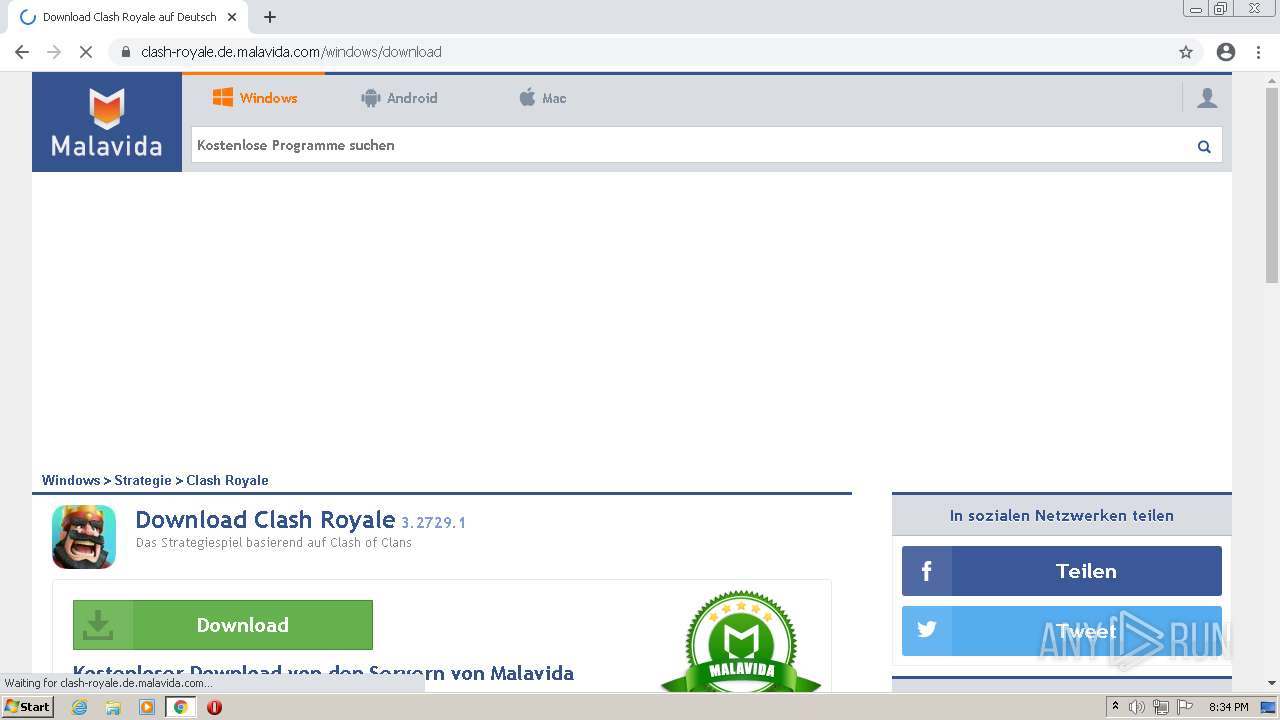Open the Windows platform tab
Image resolution: width=1280 pixels, height=720 pixels.
255,98
